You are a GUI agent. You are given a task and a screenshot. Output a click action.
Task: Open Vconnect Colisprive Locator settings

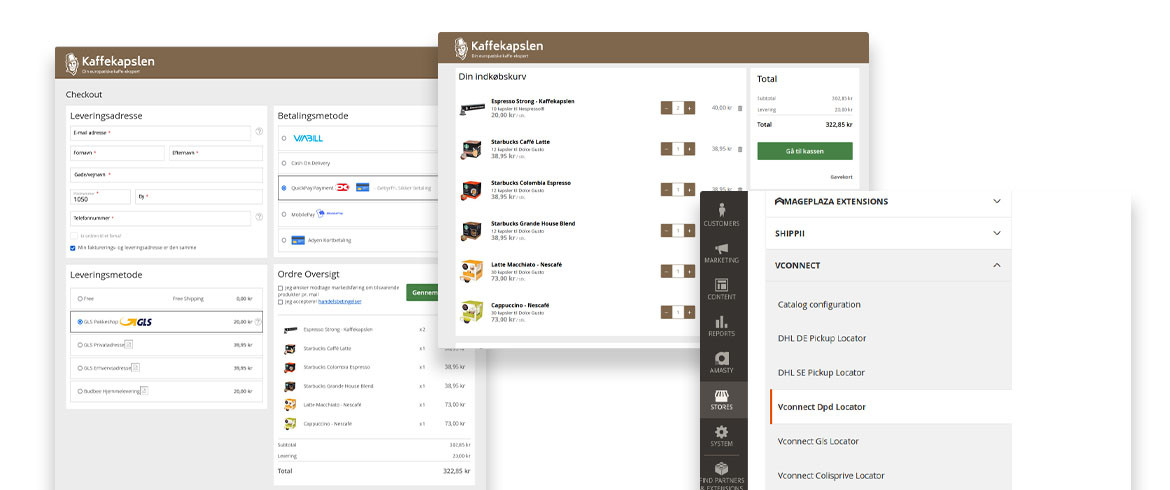(831, 476)
